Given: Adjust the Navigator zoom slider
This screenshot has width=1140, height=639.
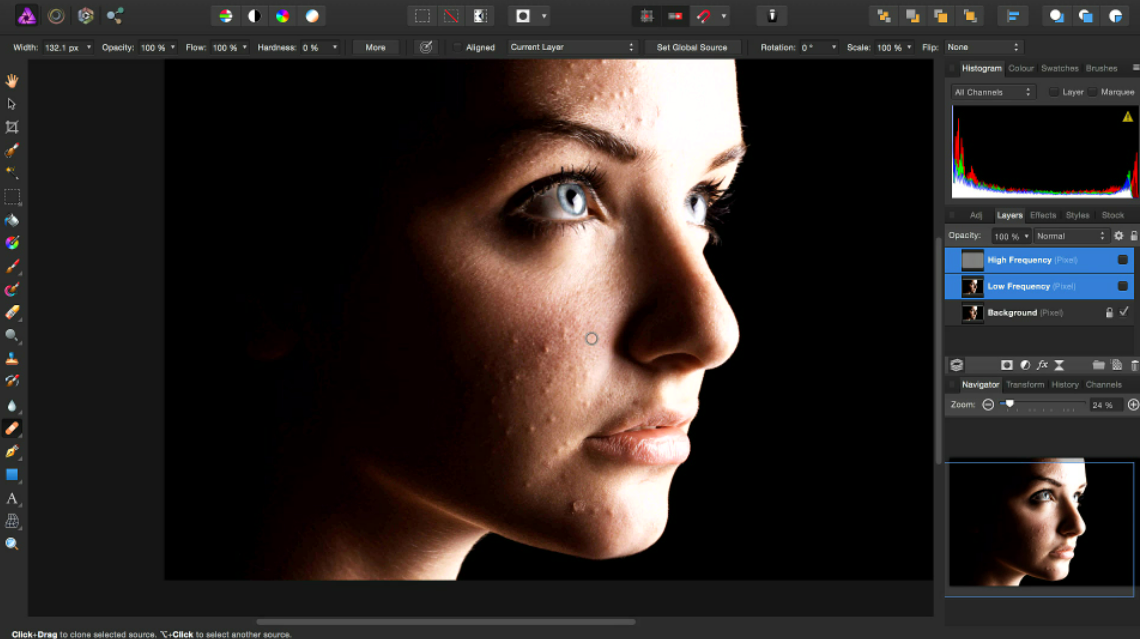Looking at the screenshot, I should tap(1009, 404).
